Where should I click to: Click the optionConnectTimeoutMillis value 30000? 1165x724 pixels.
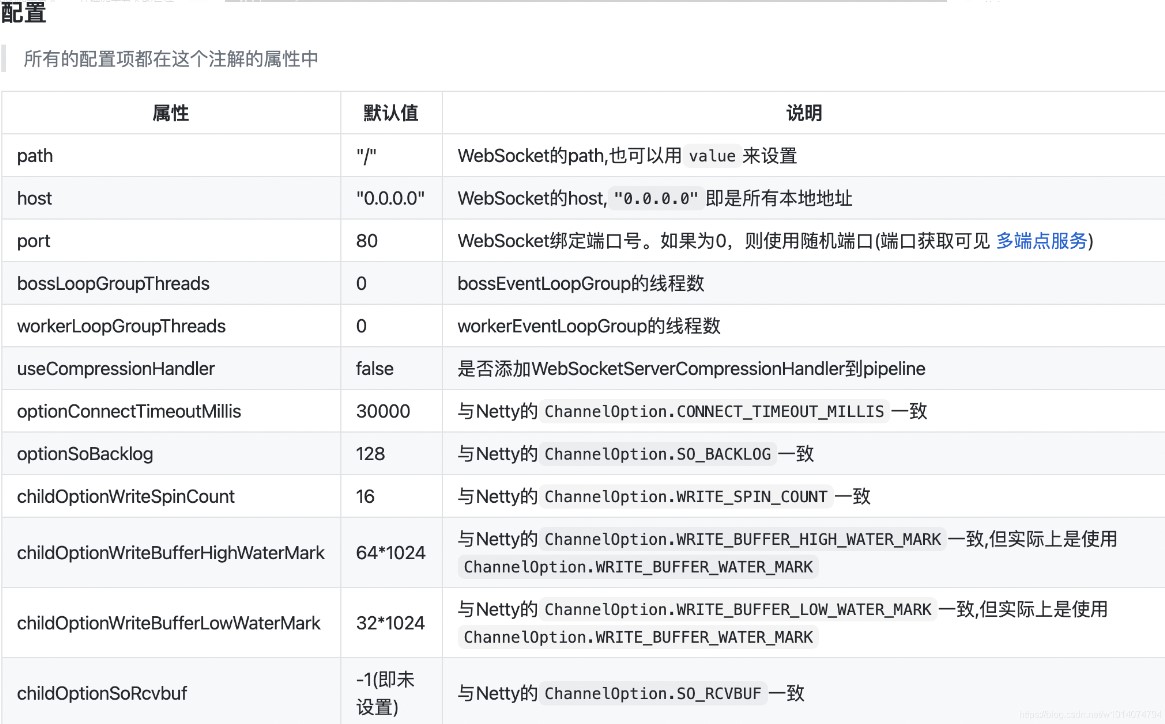click(383, 411)
